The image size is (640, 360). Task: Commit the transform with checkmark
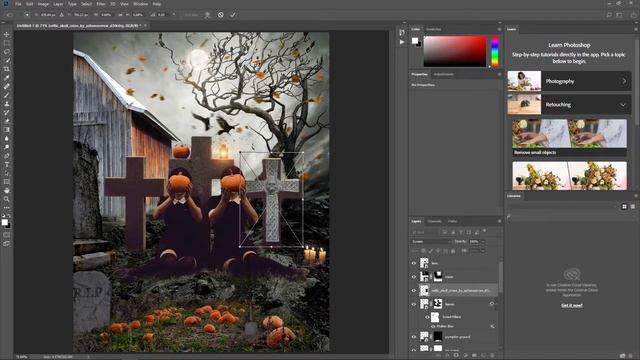[x=233, y=15]
